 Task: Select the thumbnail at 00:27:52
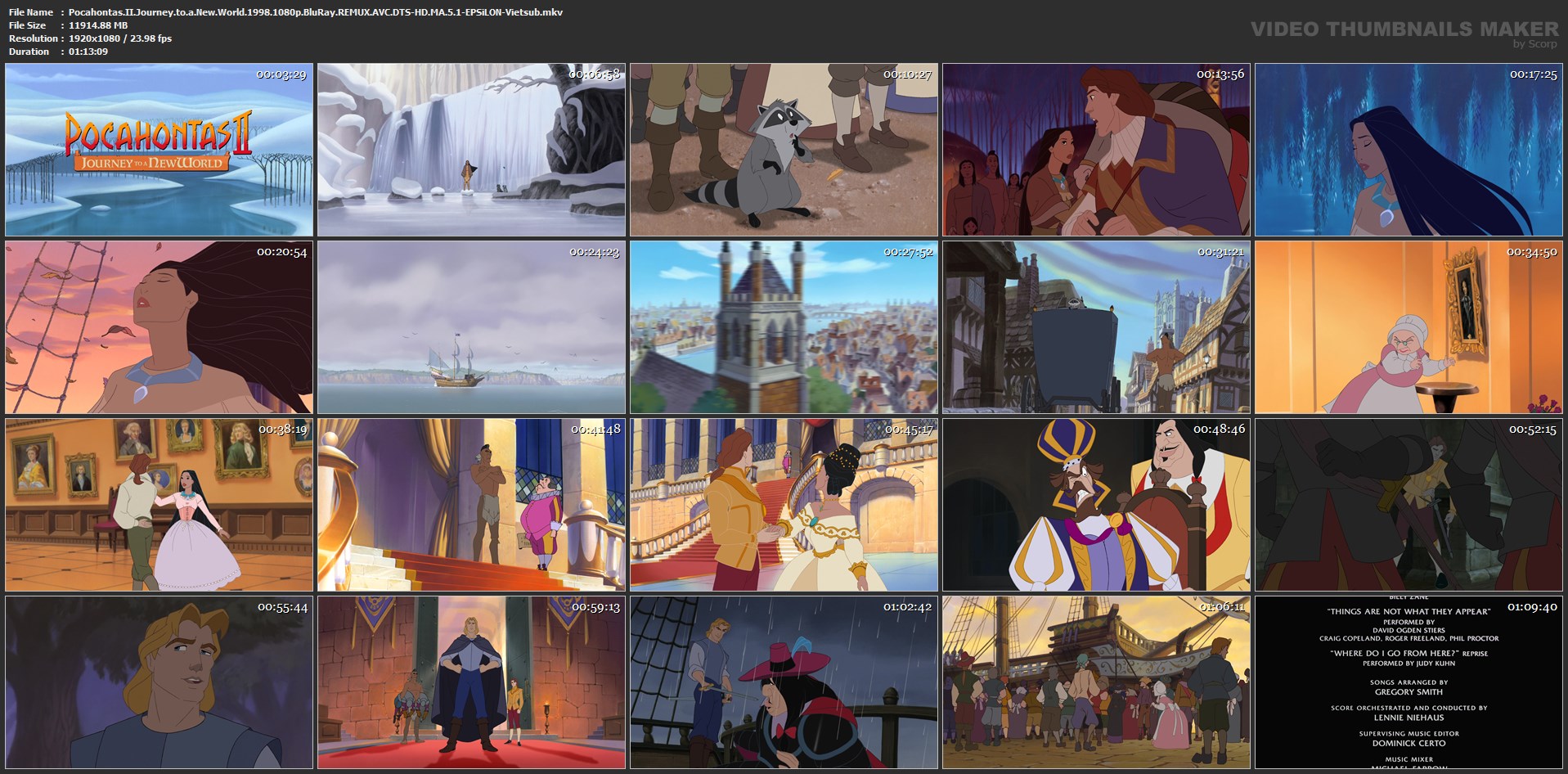pyautogui.click(x=784, y=327)
